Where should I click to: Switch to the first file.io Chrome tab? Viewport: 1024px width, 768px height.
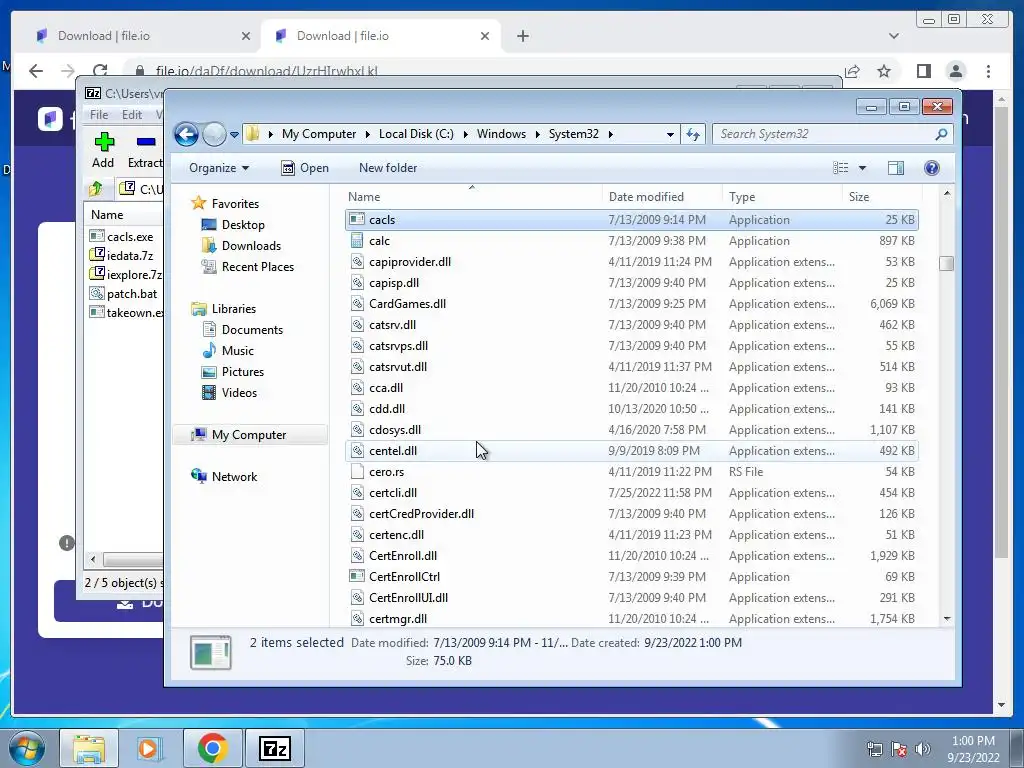click(140, 36)
